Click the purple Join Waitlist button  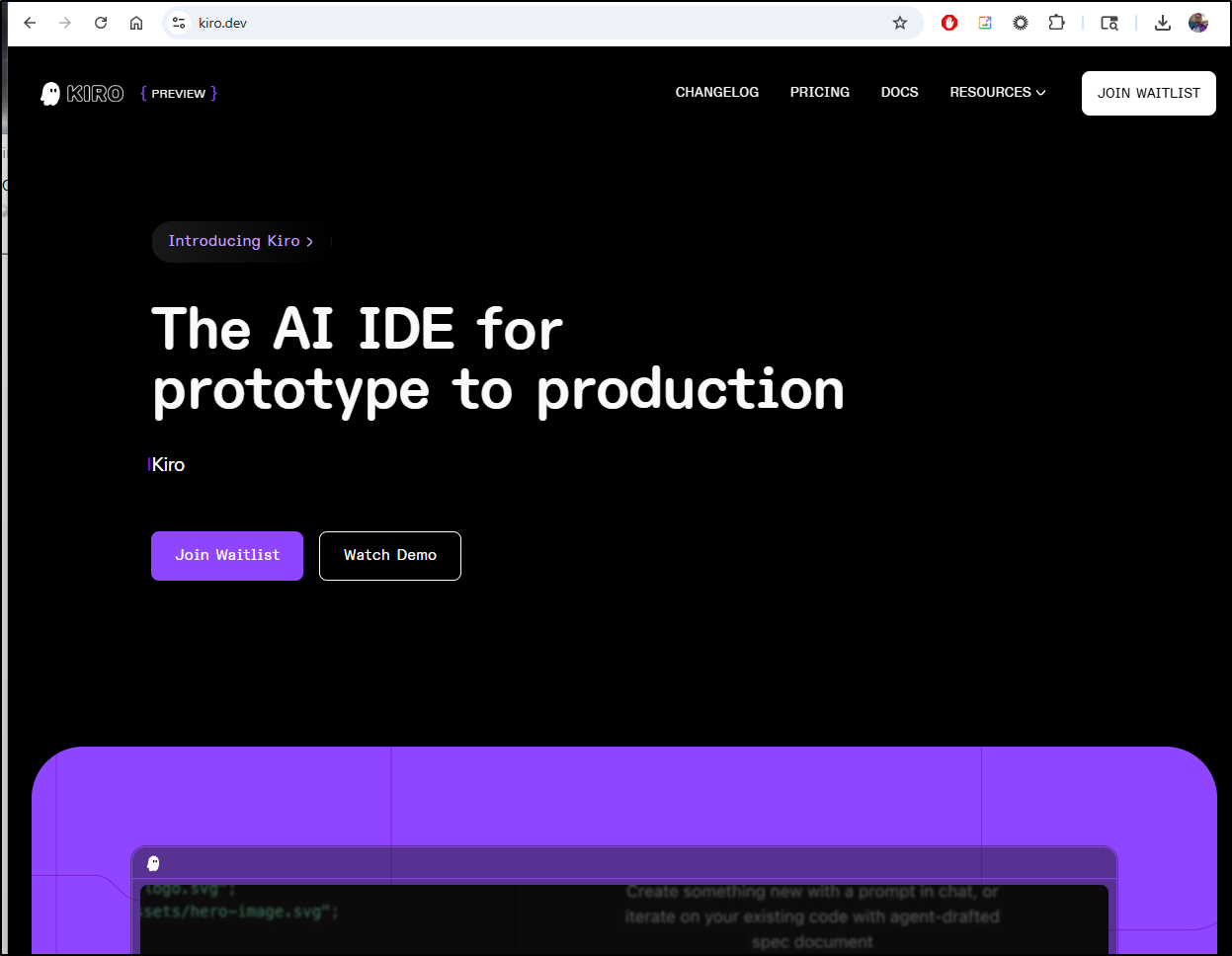227,555
